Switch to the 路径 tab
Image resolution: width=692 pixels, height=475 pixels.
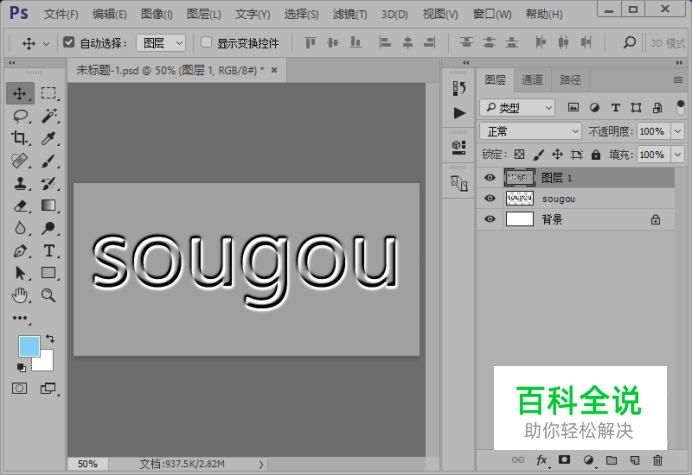571,80
